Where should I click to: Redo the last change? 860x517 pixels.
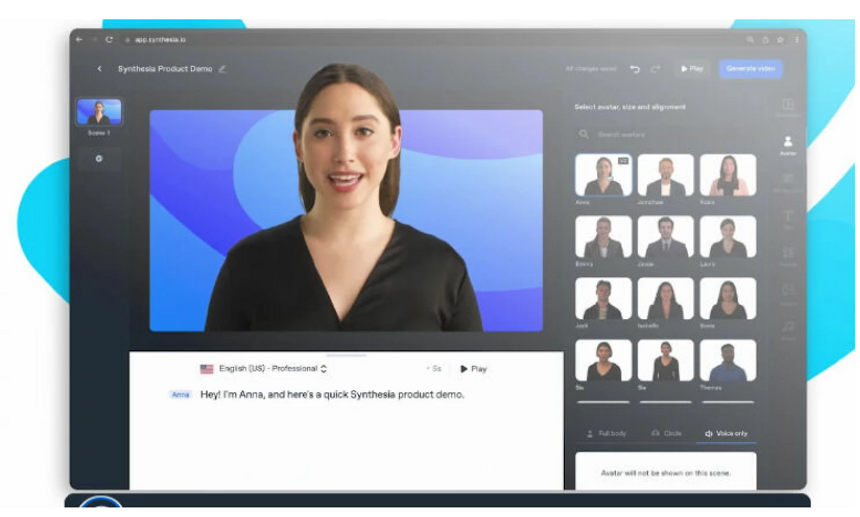[x=655, y=69]
